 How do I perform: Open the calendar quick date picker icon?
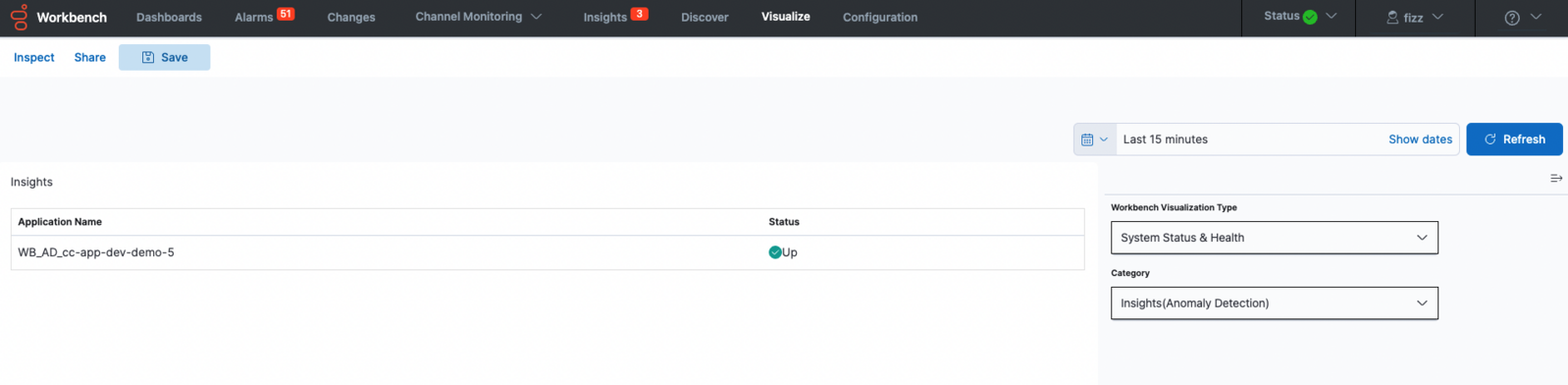click(1095, 139)
